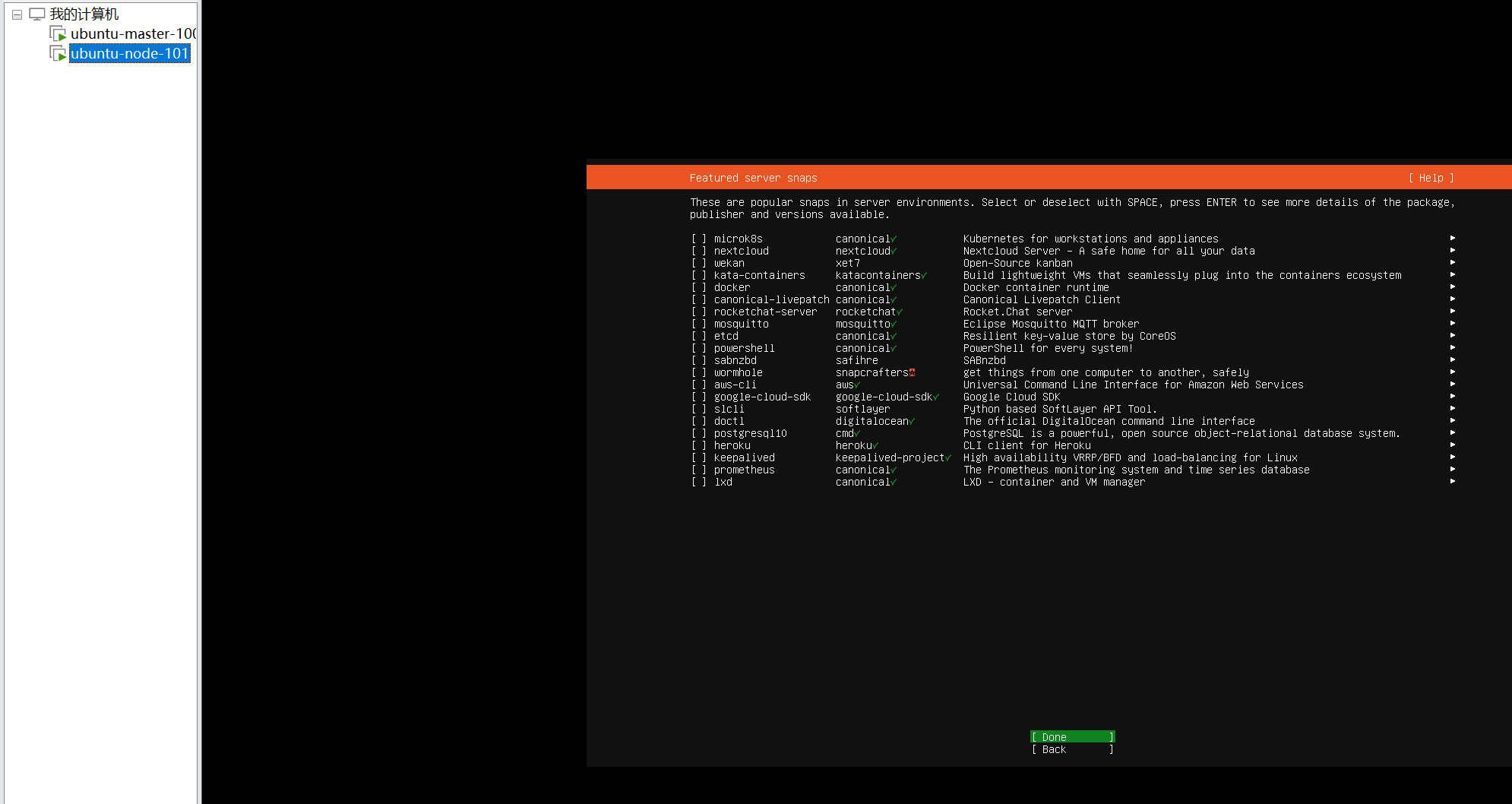Click the 'keepalived-project' publisher name
The image size is (1512, 804).
tap(890, 457)
